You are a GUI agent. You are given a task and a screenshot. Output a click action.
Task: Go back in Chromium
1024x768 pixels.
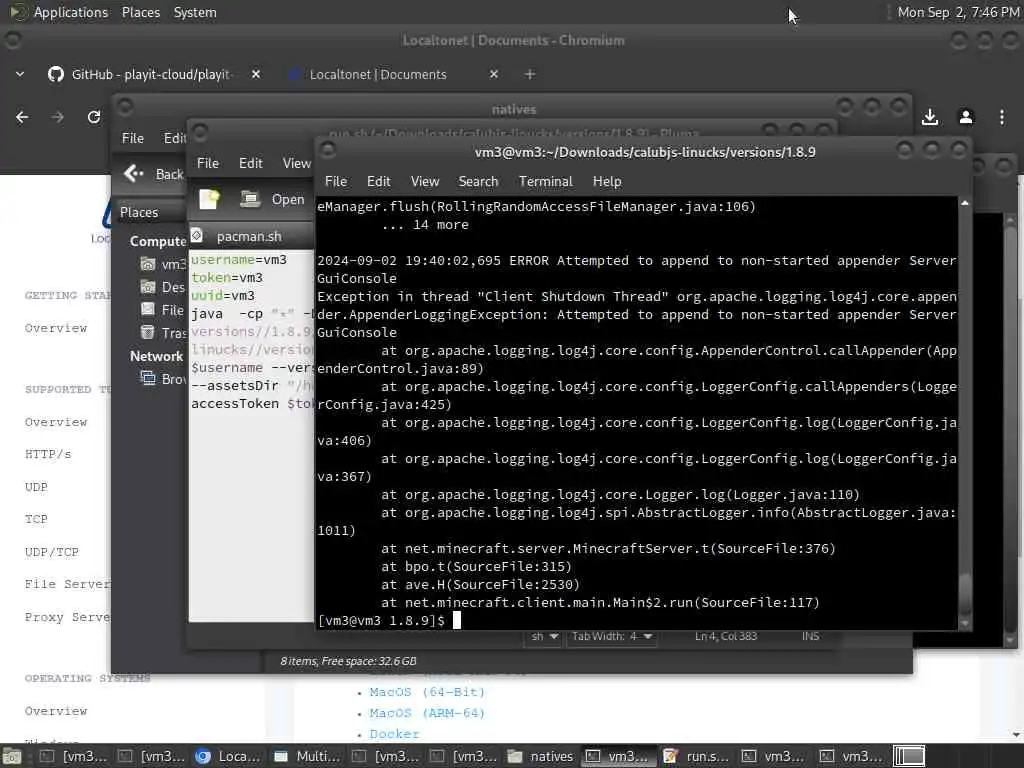[22, 117]
